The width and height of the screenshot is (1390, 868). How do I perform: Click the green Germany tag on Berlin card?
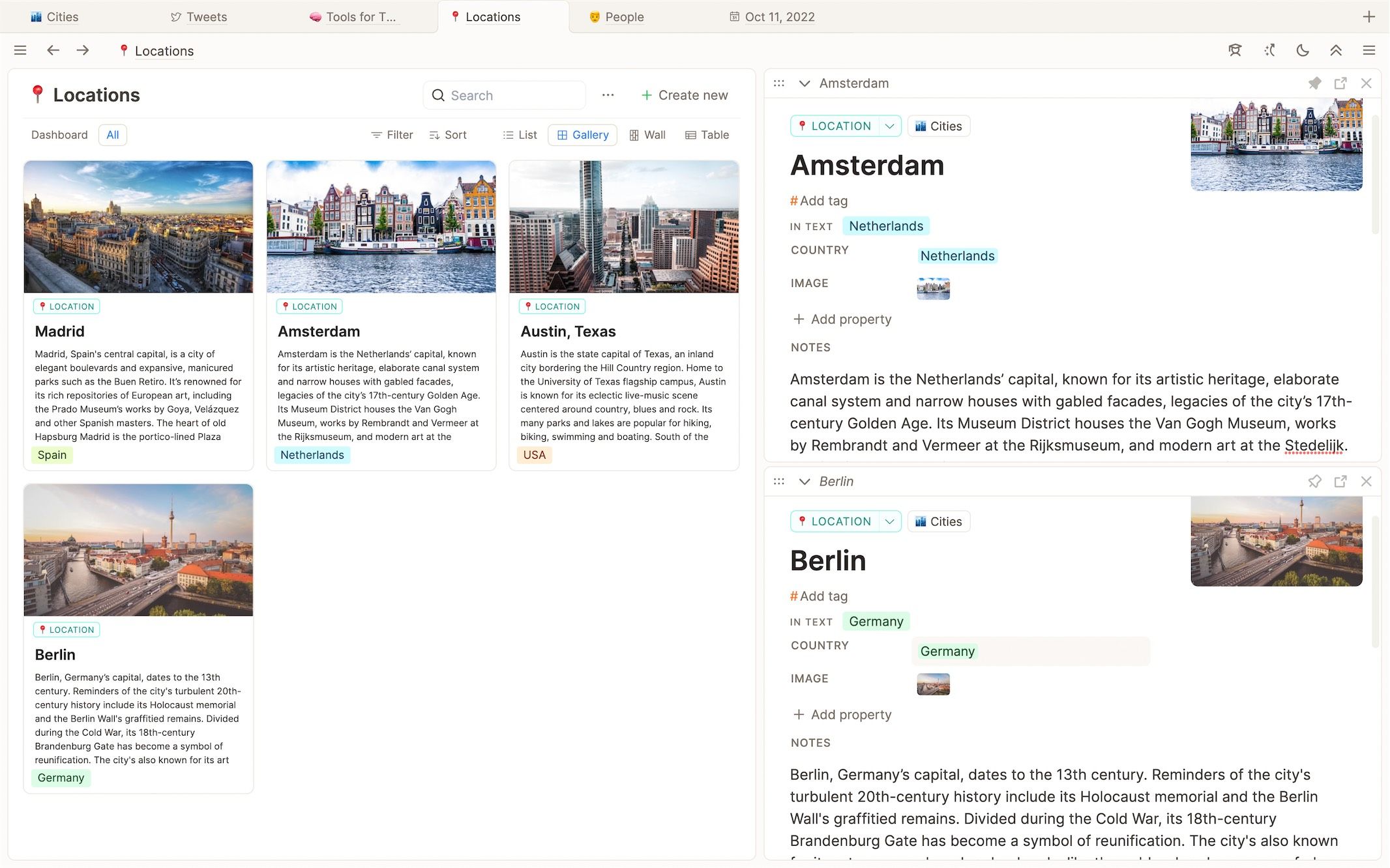point(61,778)
